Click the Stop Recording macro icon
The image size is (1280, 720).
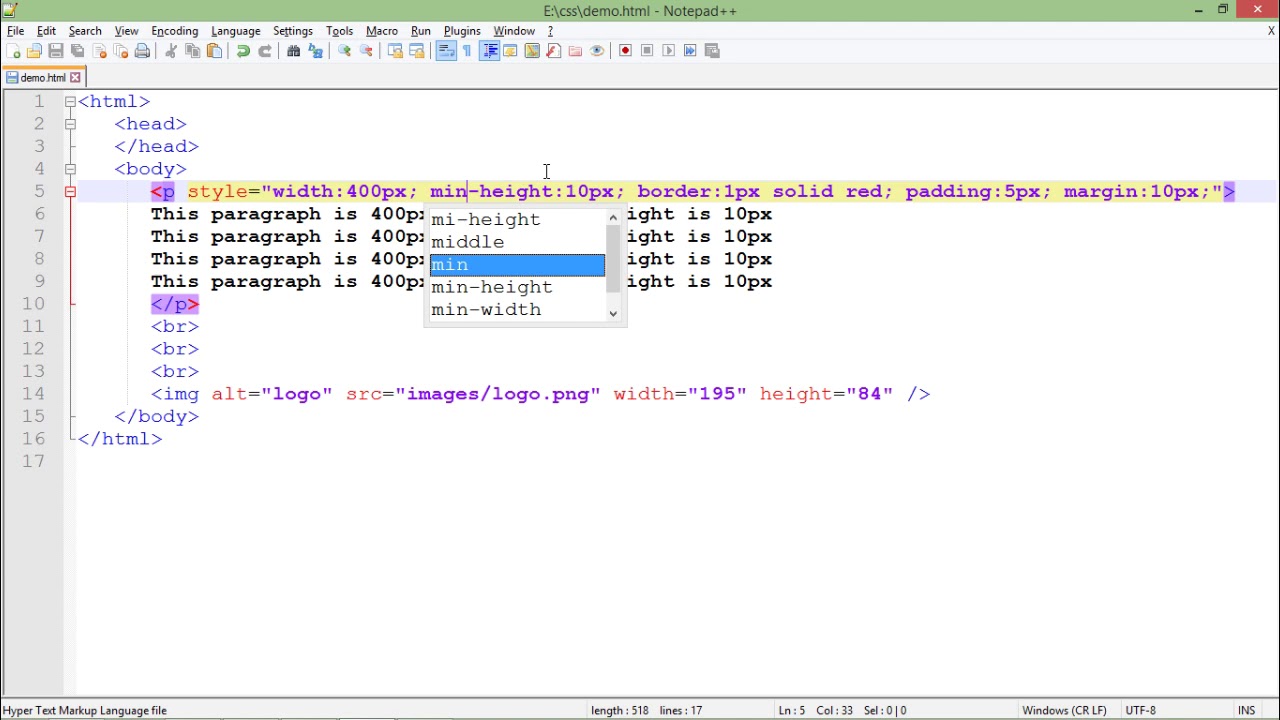click(x=647, y=51)
